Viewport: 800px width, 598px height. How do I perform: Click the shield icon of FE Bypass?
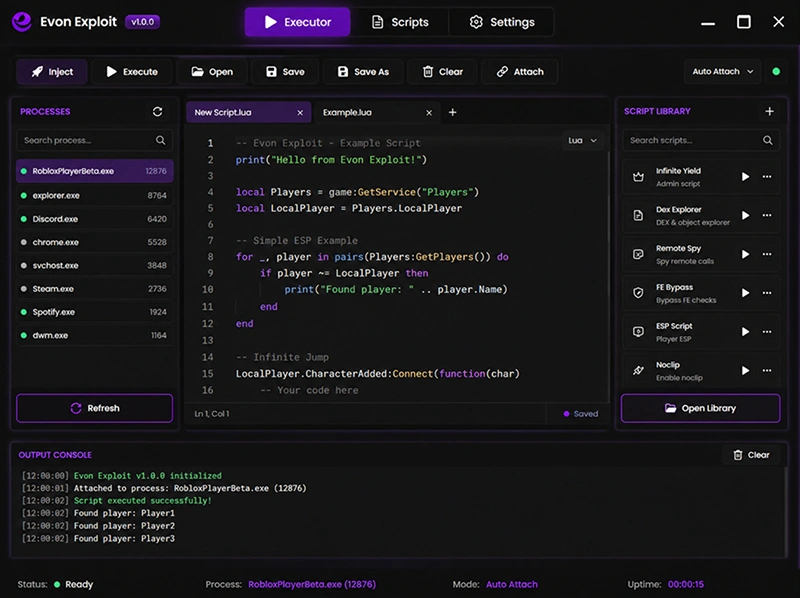(x=638, y=293)
